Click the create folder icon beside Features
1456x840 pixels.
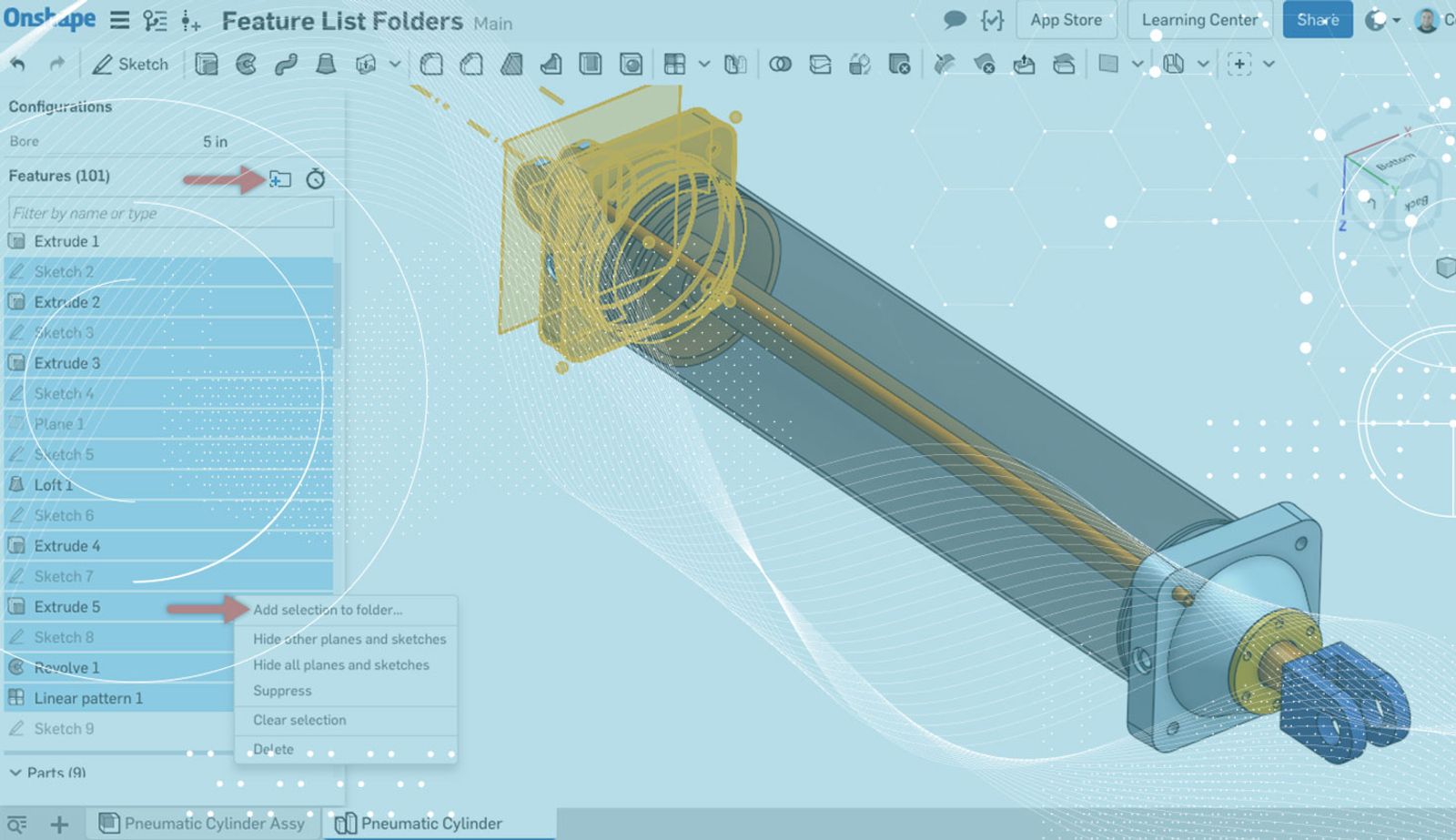pos(280,178)
